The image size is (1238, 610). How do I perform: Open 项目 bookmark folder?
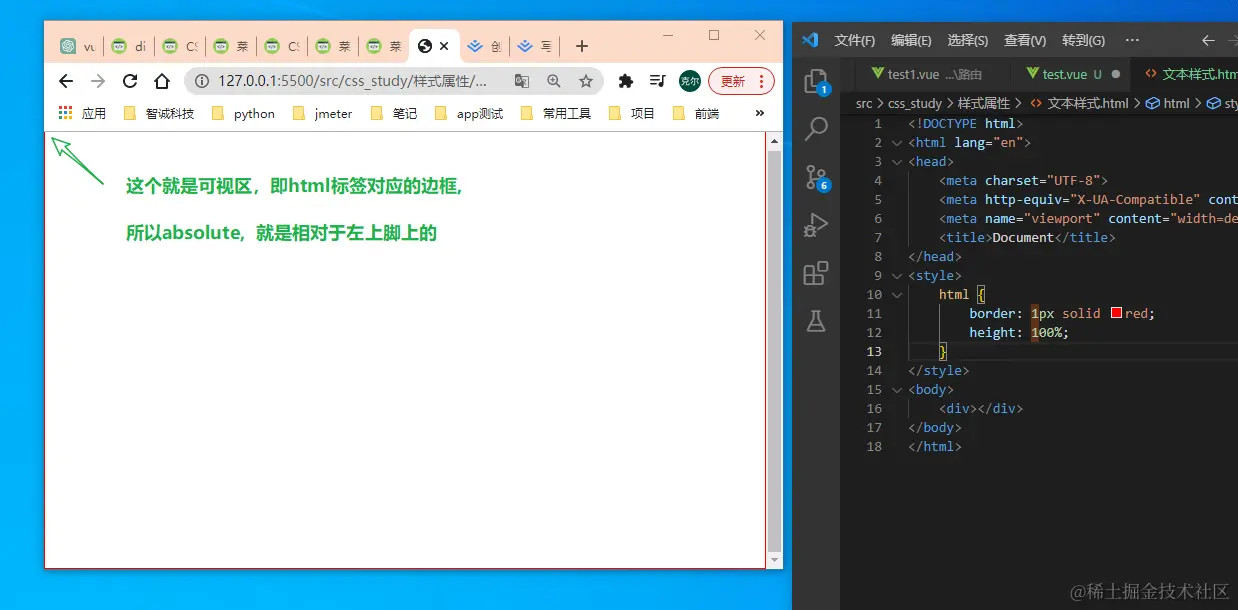(631, 113)
